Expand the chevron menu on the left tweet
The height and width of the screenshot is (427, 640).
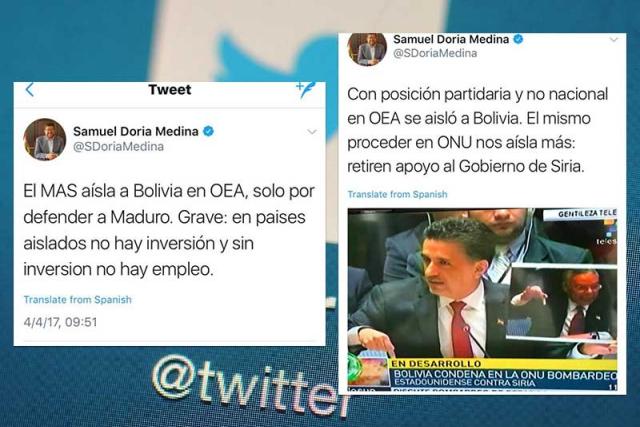(x=312, y=131)
